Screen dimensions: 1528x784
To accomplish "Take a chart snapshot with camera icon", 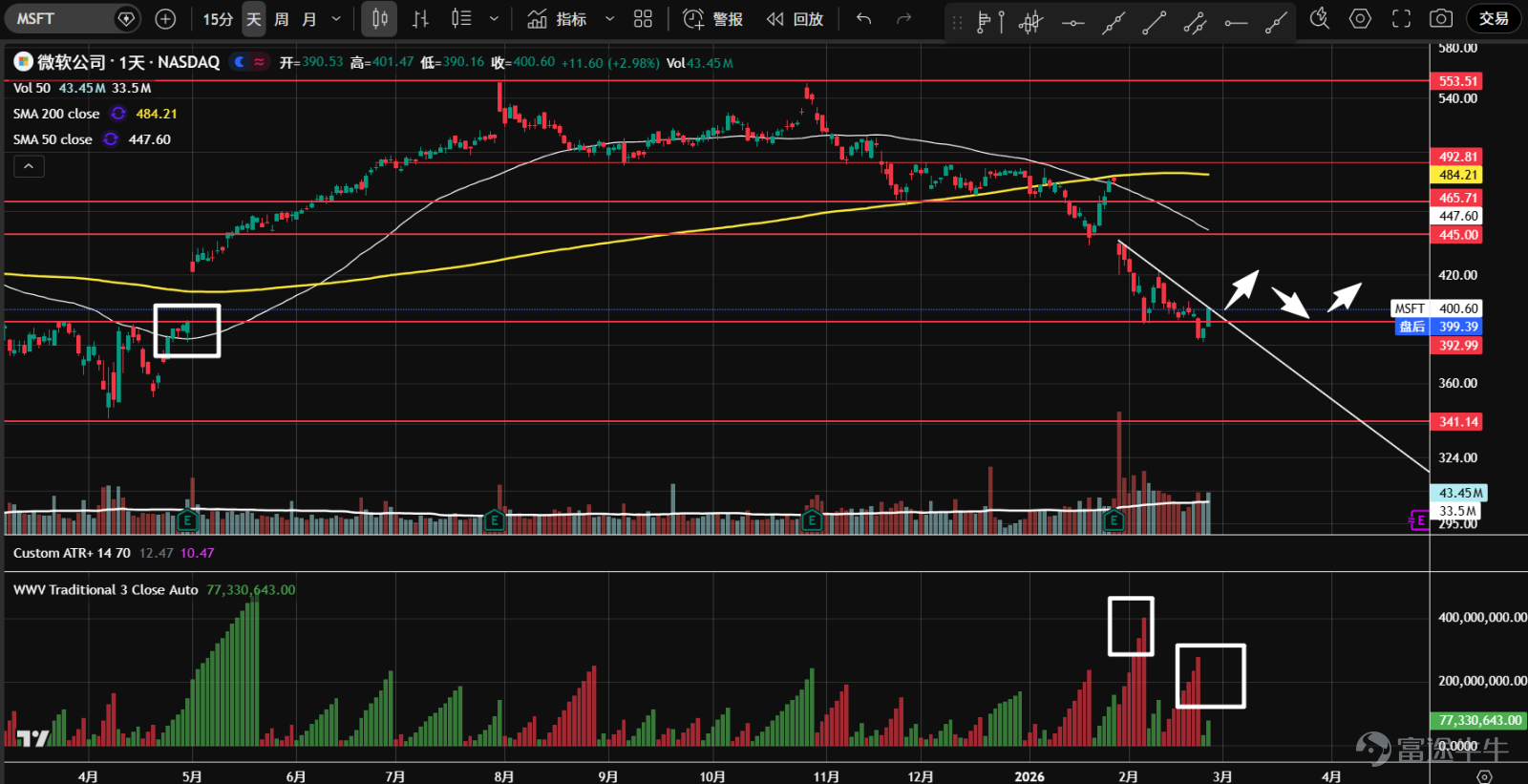I will [1441, 18].
